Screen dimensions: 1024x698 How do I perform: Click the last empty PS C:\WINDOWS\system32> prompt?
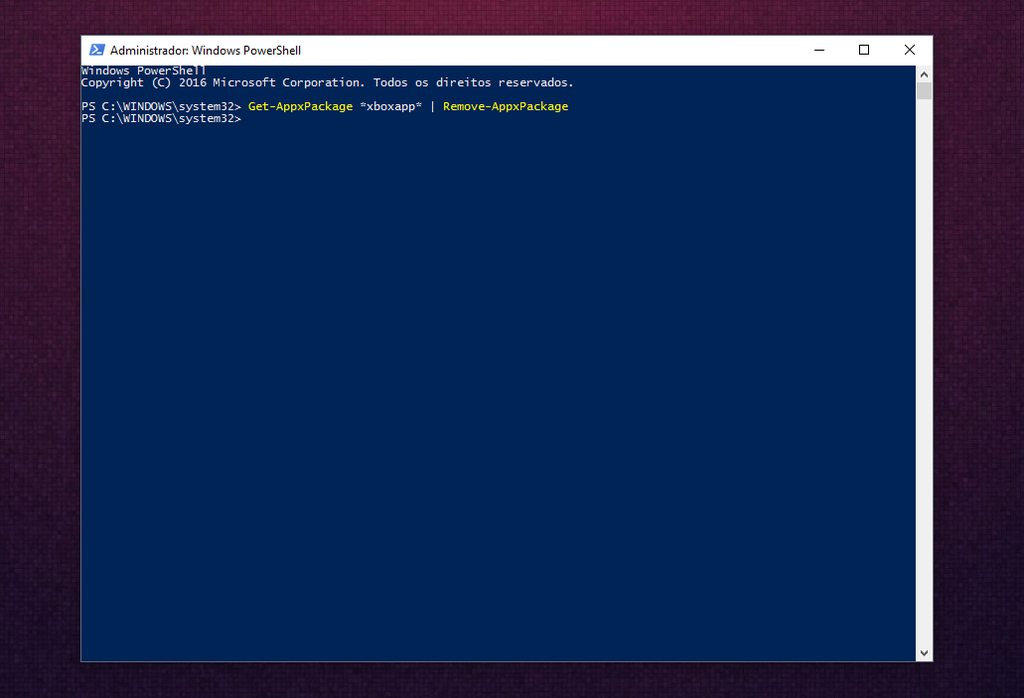pyautogui.click(x=161, y=119)
